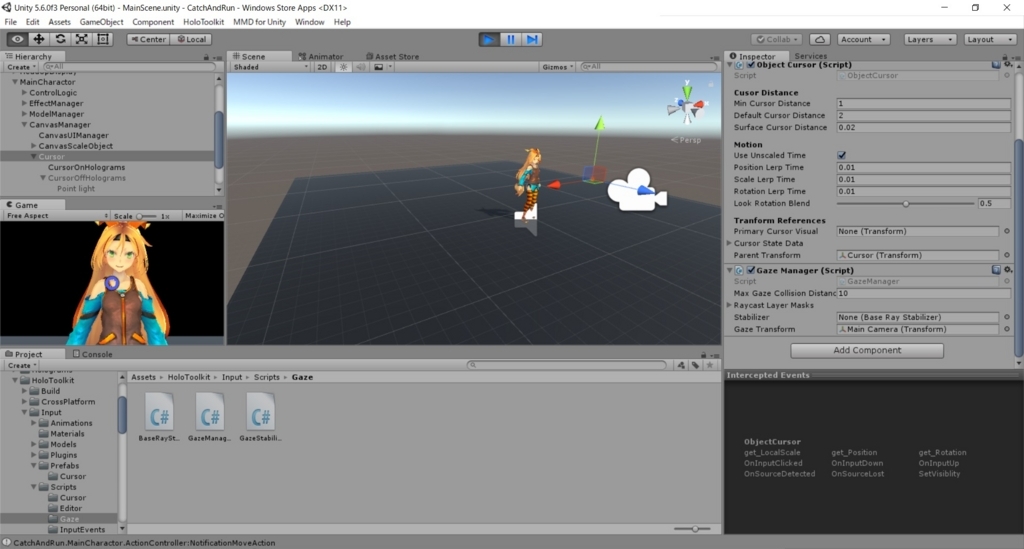Click the Step frame button
1024x549 pixels.
[x=532, y=39]
